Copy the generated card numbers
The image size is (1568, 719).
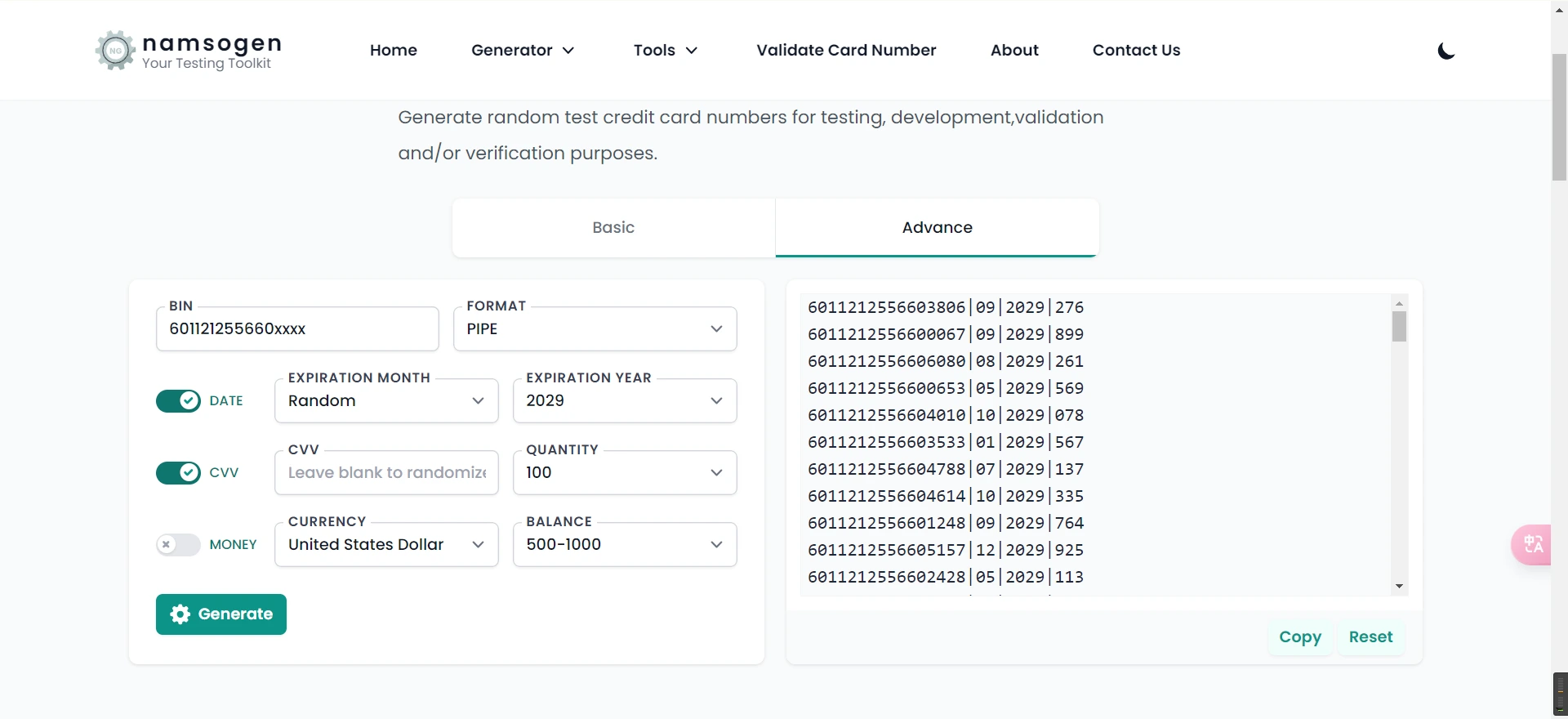1299,637
